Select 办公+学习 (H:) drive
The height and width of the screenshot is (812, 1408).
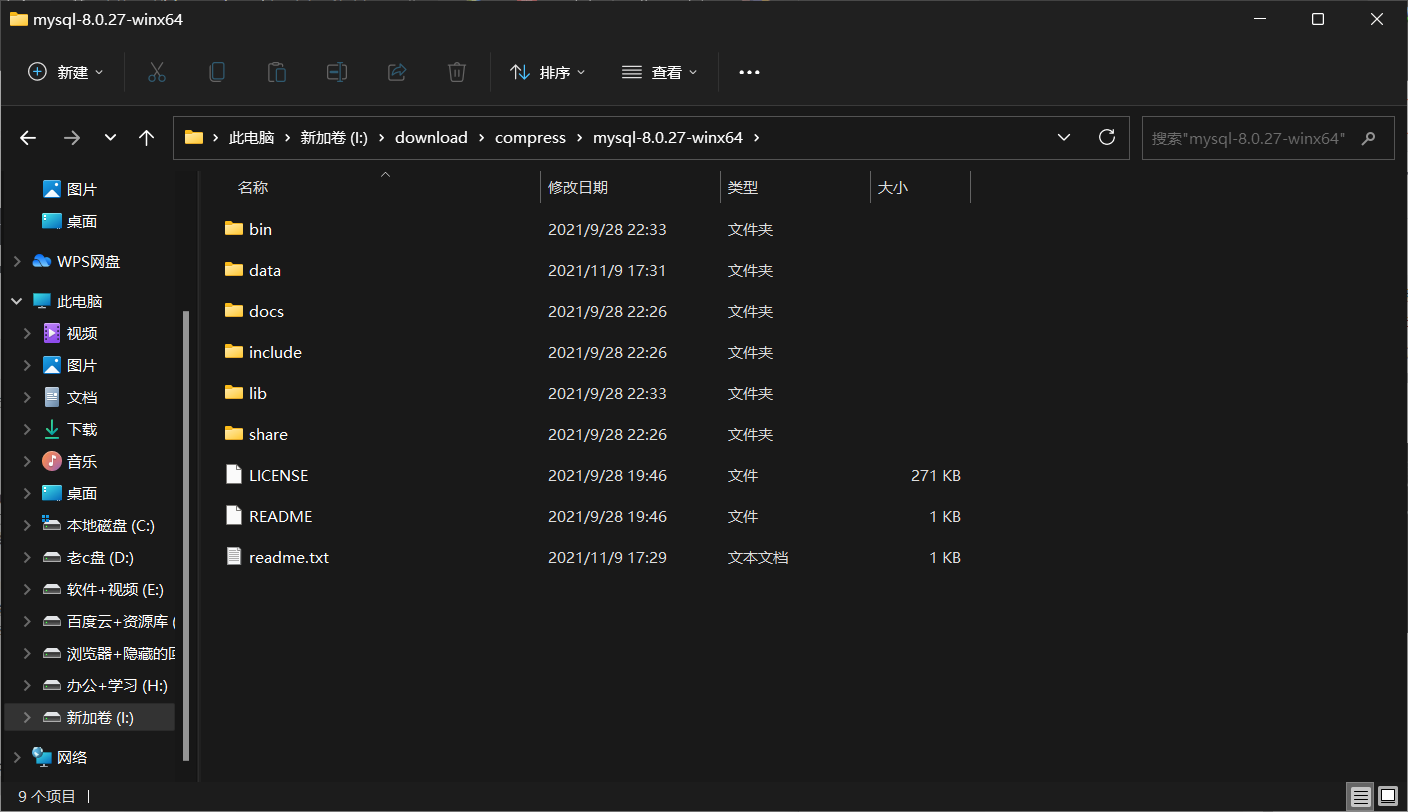(105, 685)
